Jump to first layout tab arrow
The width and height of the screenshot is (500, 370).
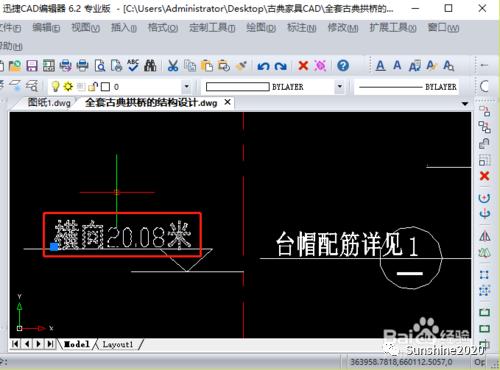click(x=15, y=344)
